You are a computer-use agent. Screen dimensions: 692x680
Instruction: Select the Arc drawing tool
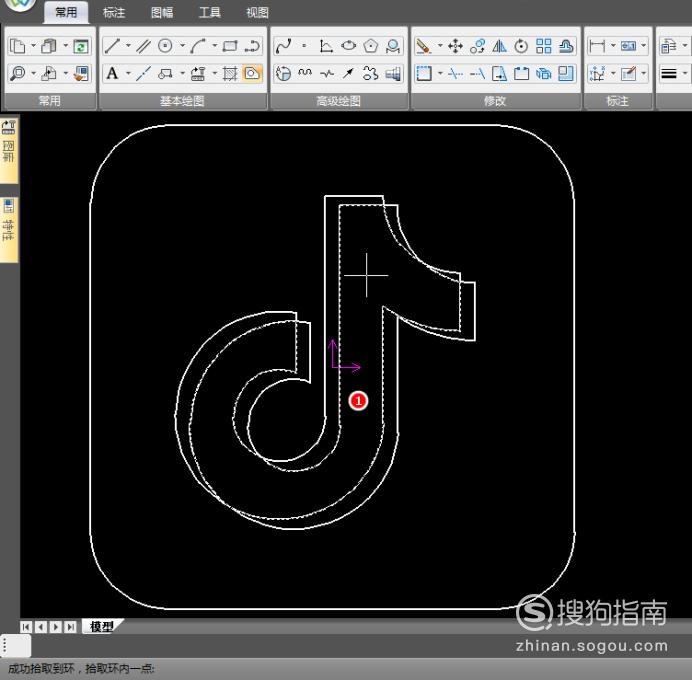tap(198, 45)
